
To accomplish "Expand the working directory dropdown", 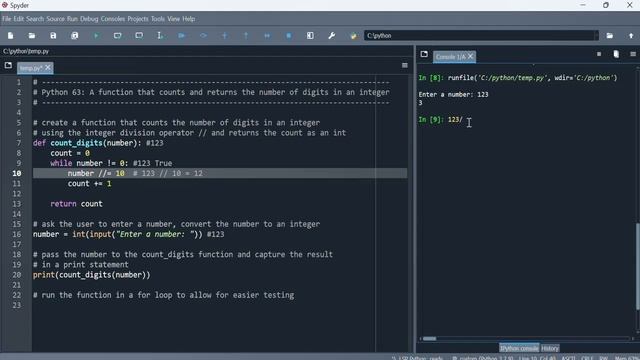I will 596,36.
